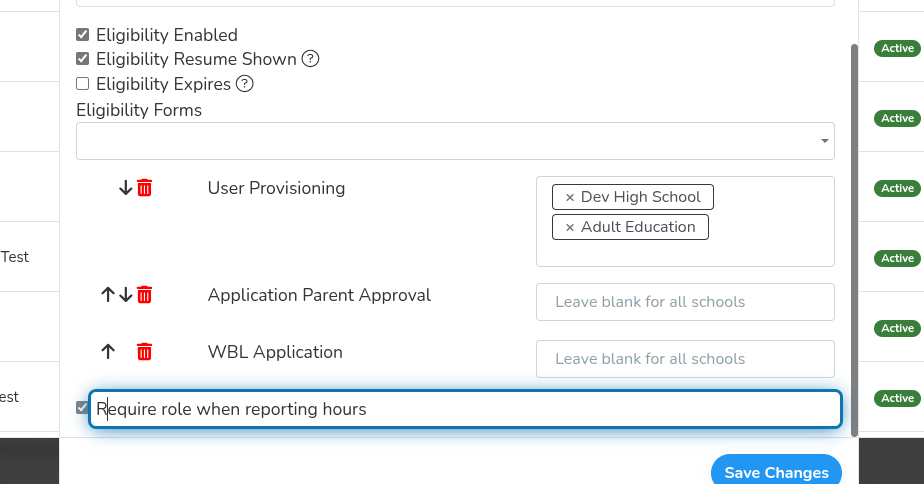Click the modal vertical scrollbar
This screenshot has width=924, height=484.
[x=854, y=241]
